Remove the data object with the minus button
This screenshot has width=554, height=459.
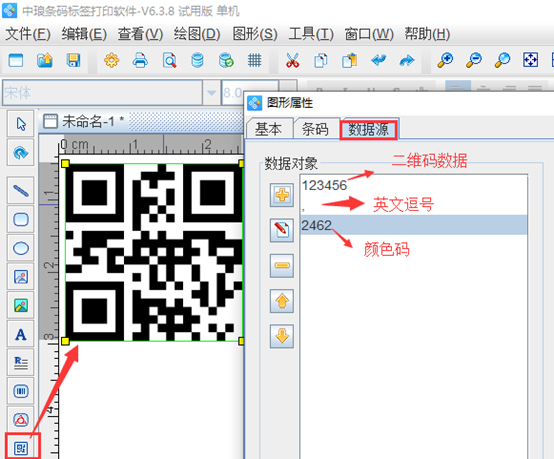(282, 266)
